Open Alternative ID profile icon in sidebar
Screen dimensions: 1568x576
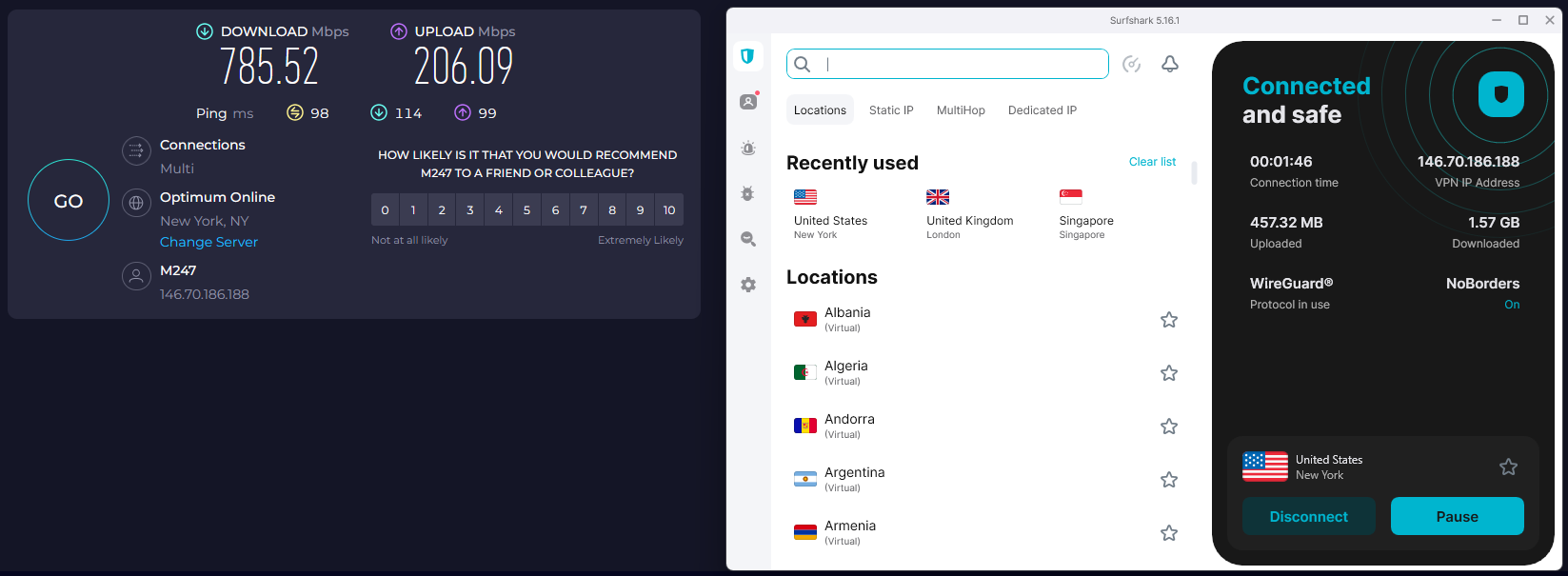[x=748, y=101]
